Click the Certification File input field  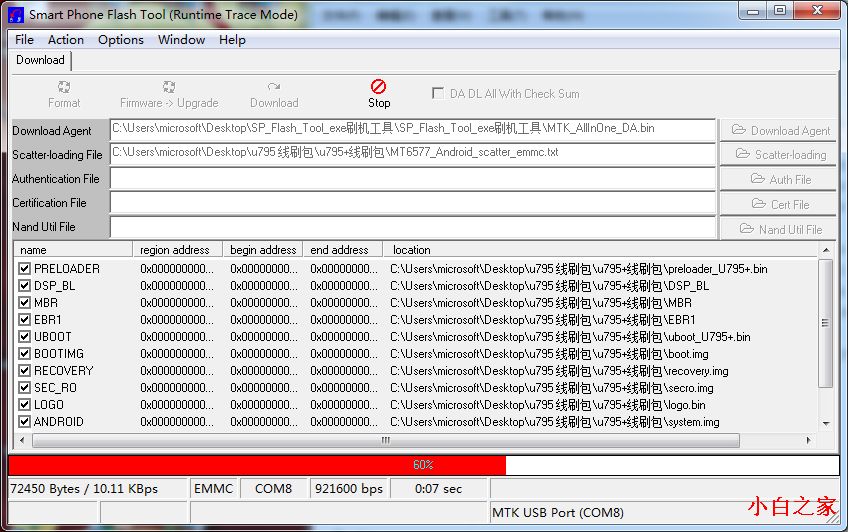[413, 203]
